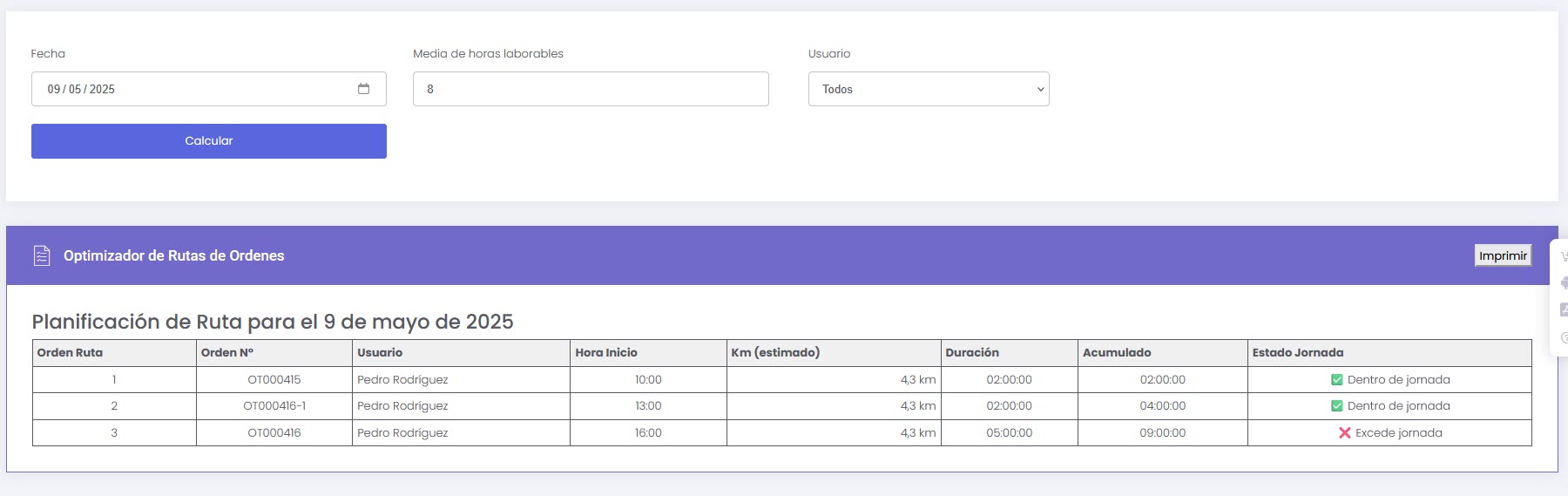The image size is (1568, 496).
Task: Click the 4,3 km cell in the 16:00 row
Action: (x=835, y=433)
